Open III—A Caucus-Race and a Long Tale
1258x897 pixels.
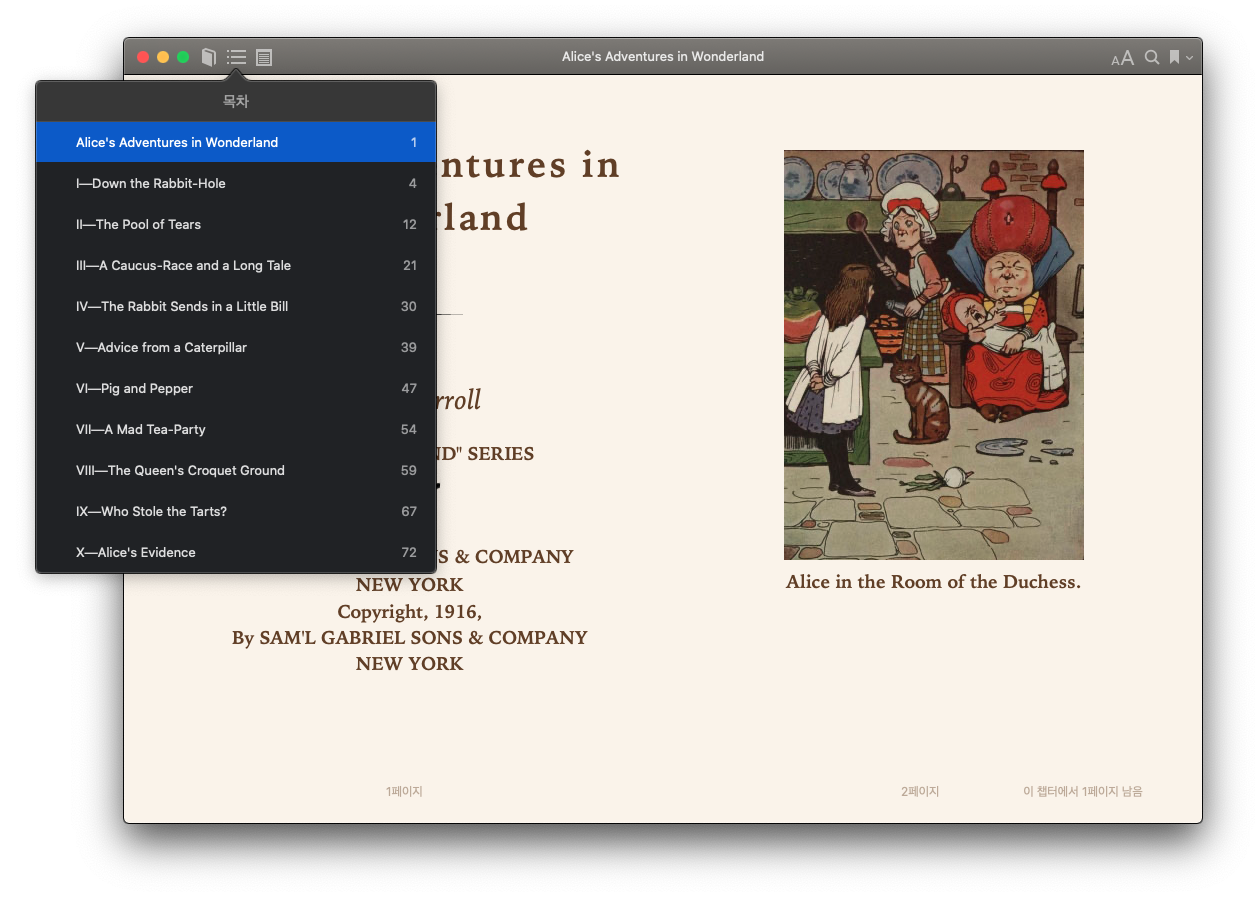tap(236, 265)
